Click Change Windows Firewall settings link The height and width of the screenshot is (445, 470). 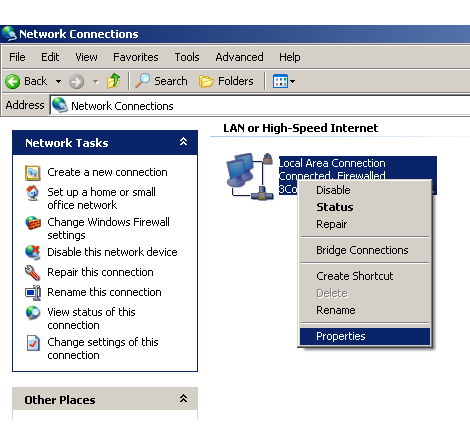108,228
